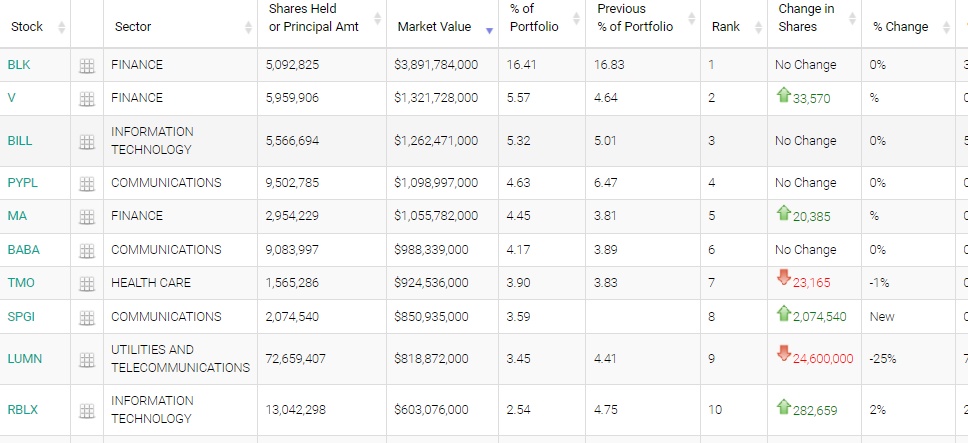Click the red down arrow beside 23,165

pos(784,277)
